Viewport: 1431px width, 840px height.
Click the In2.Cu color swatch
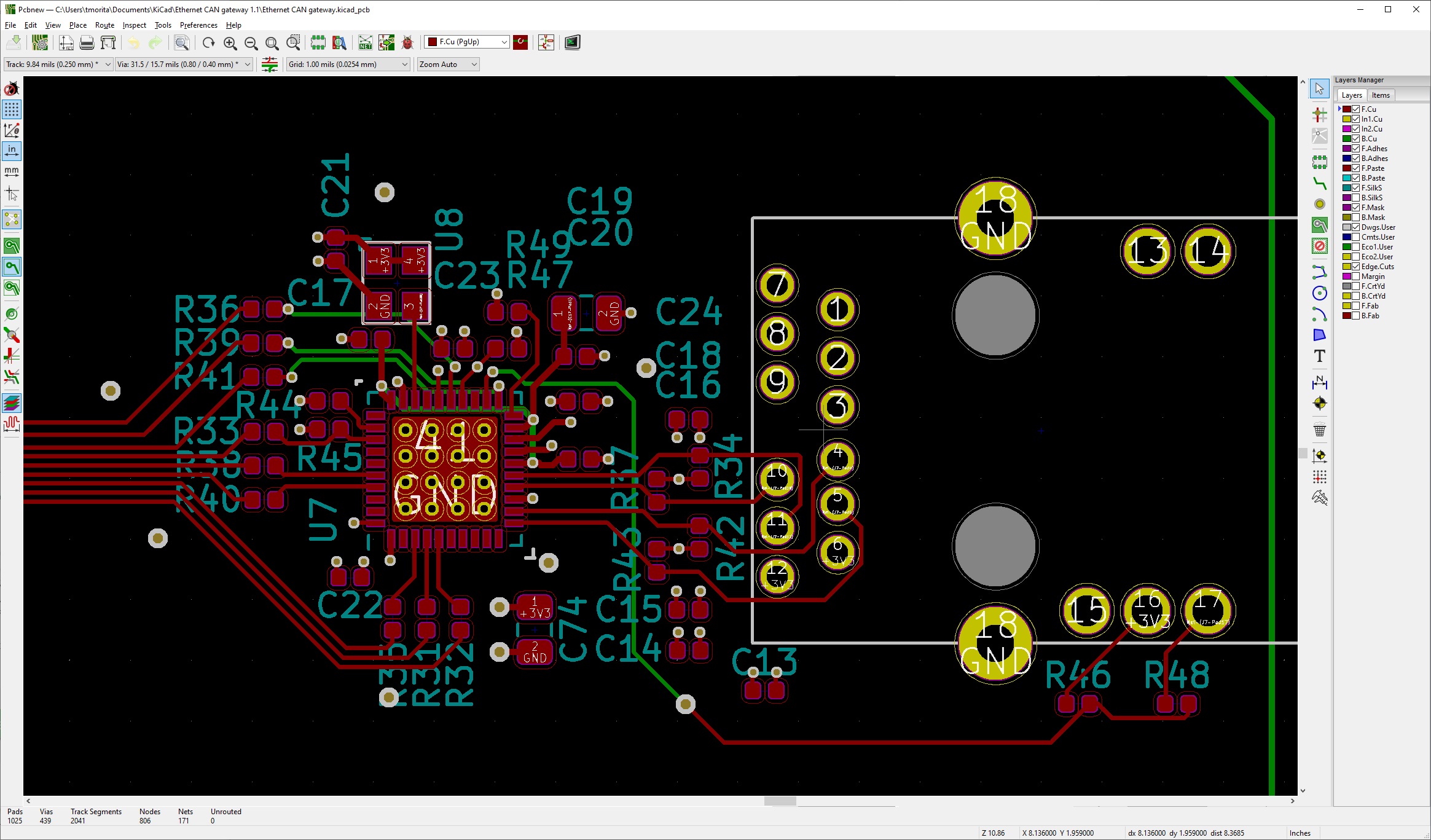[1347, 129]
